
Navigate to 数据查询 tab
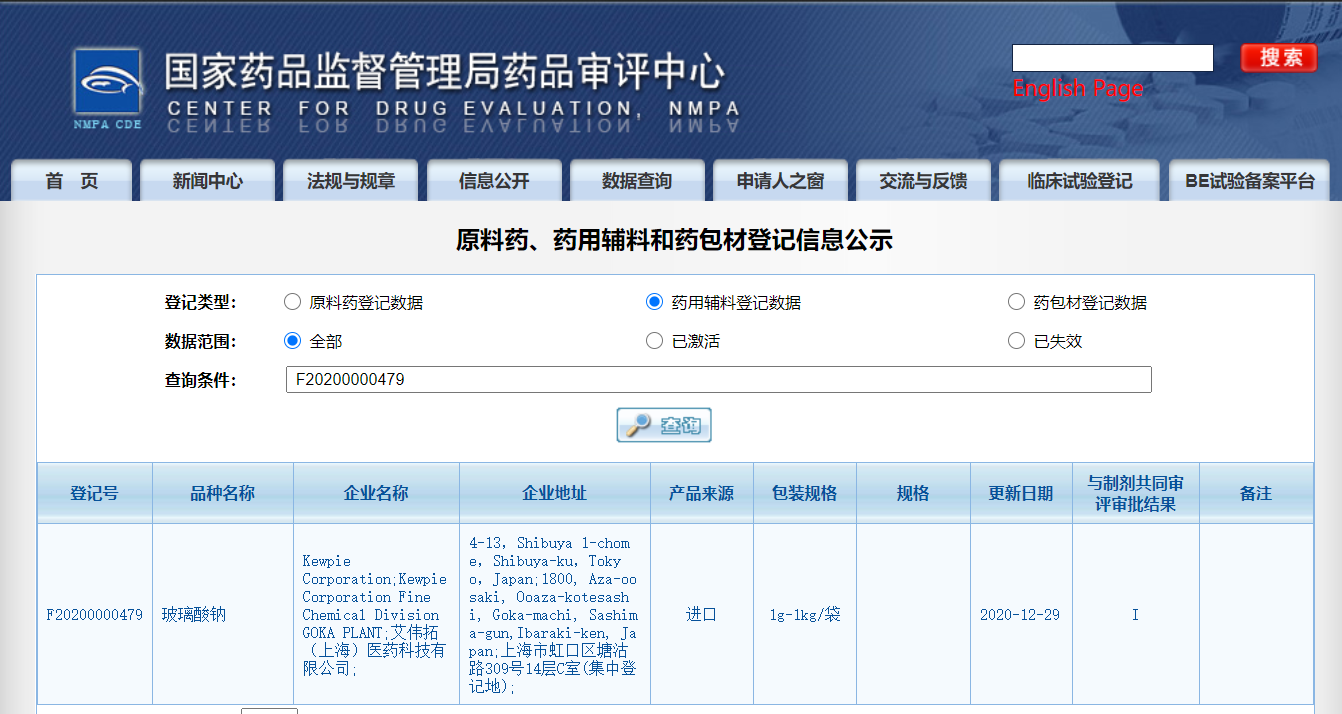click(637, 179)
